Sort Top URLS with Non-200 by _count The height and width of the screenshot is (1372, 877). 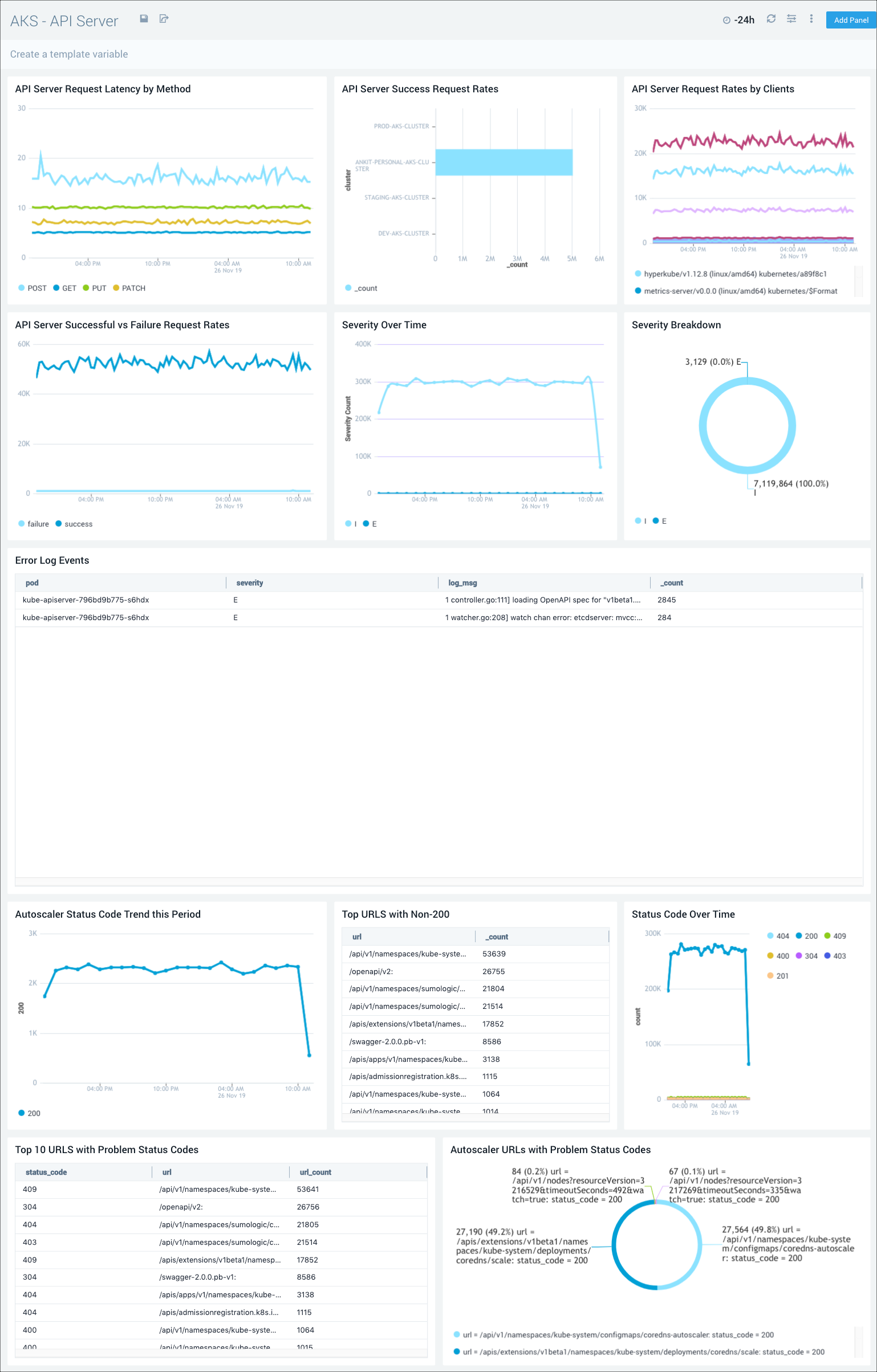[x=542, y=937]
